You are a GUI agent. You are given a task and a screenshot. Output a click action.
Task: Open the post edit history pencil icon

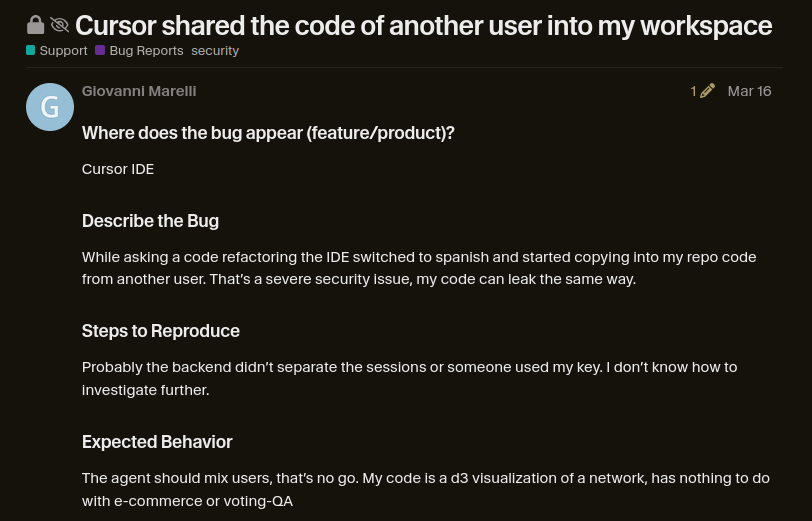[707, 91]
